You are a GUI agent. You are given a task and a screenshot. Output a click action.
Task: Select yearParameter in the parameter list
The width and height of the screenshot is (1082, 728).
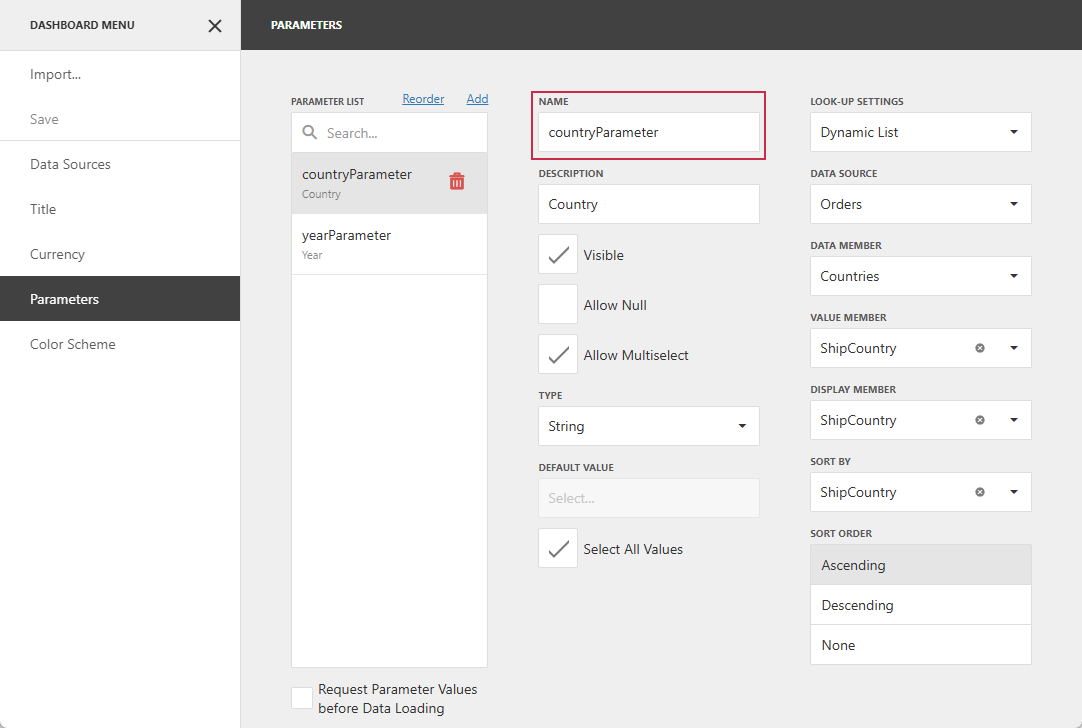click(389, 244)
